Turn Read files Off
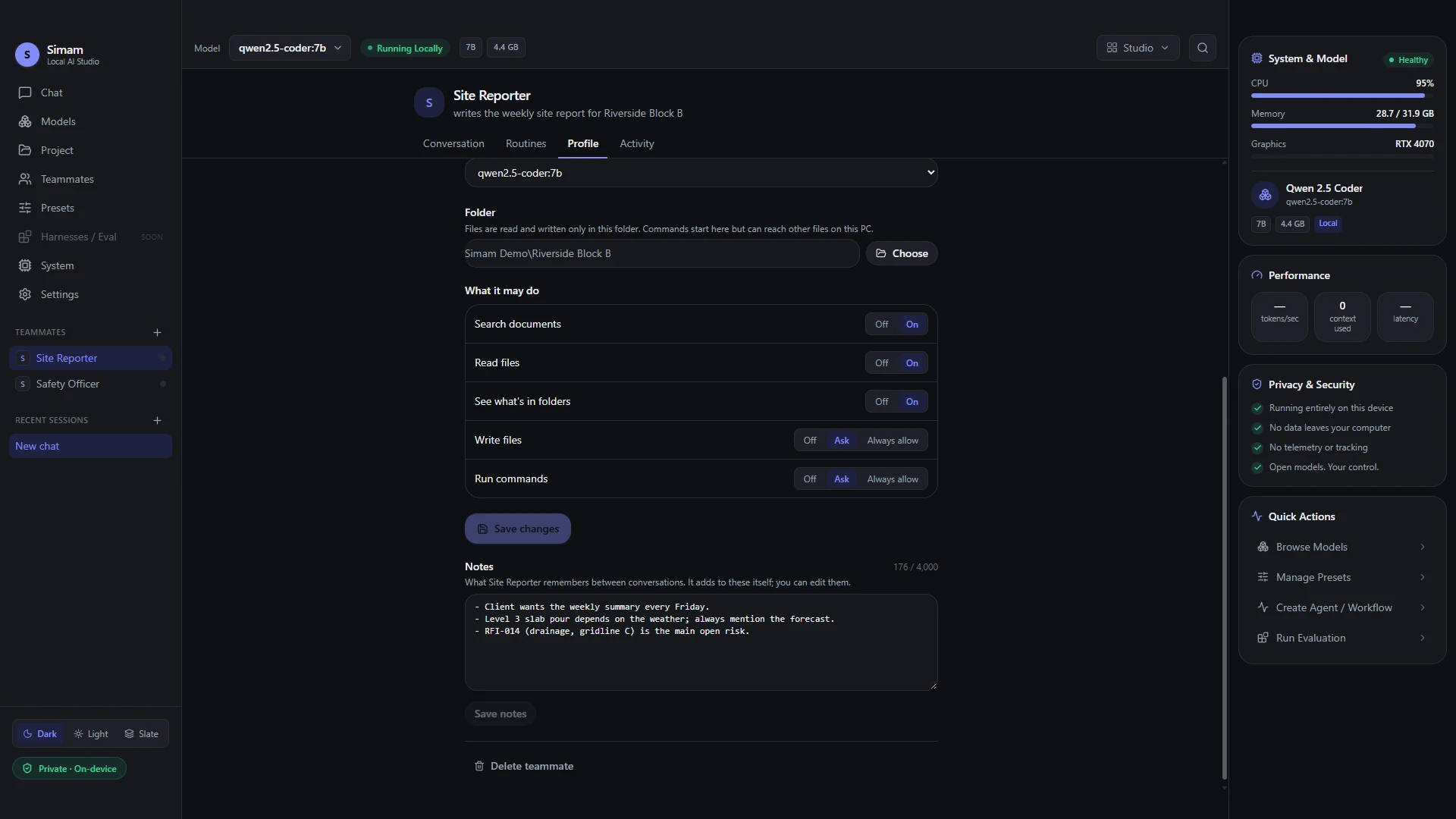This screenshot has height=819, width=1456. (881, 363)
